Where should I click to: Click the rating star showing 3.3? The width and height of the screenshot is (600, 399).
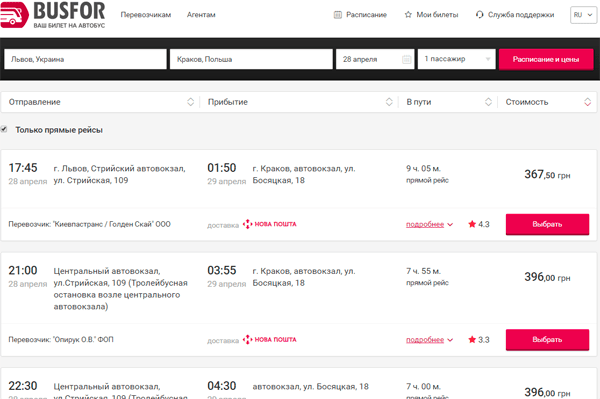point(472,340)
